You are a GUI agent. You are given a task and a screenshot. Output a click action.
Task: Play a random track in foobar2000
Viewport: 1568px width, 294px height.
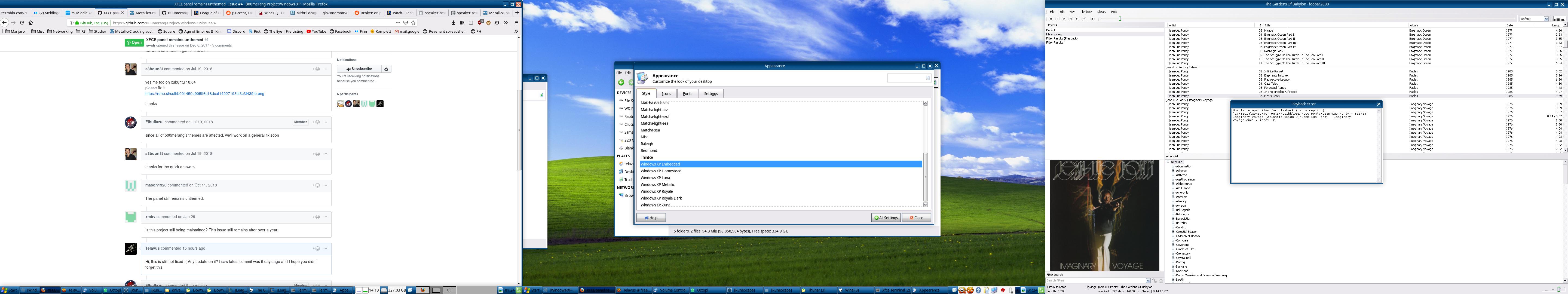click(x=1084, y=19)
